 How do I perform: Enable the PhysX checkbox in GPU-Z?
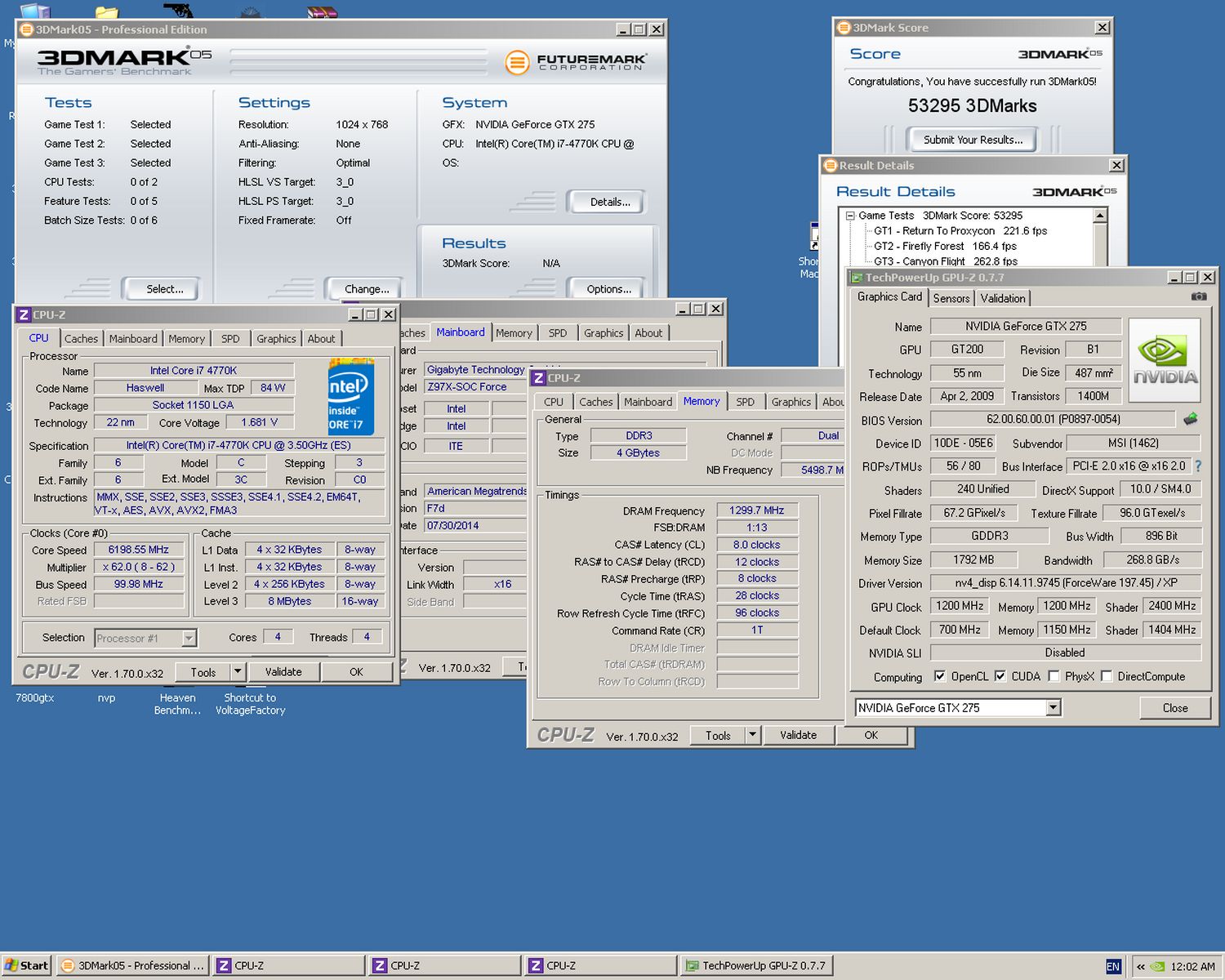point(1053,676)
